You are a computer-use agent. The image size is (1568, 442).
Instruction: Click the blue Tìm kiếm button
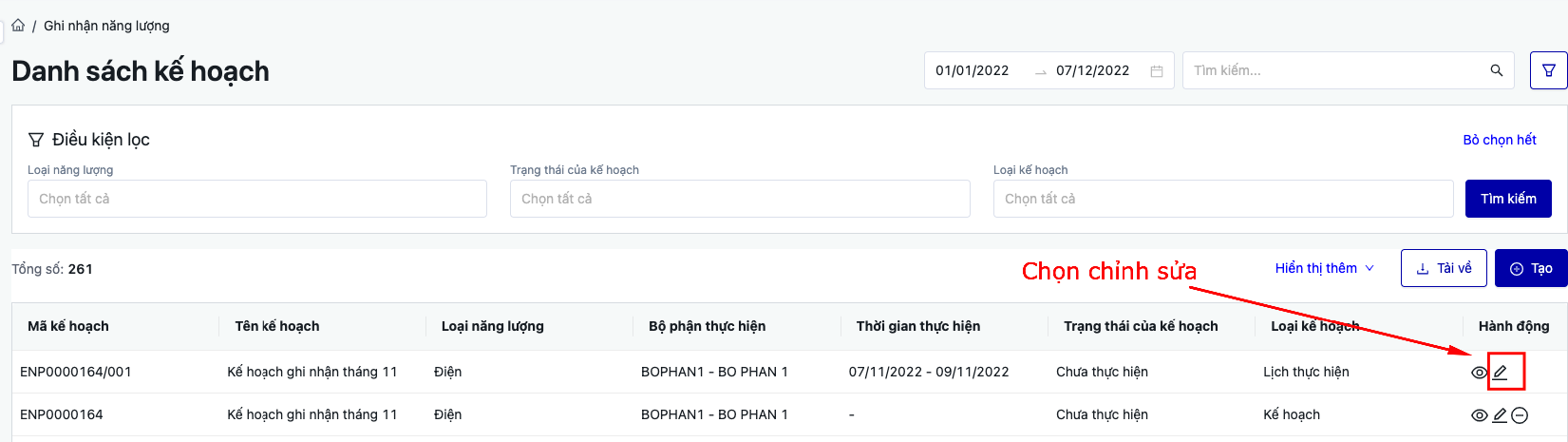pos(1507,199)
